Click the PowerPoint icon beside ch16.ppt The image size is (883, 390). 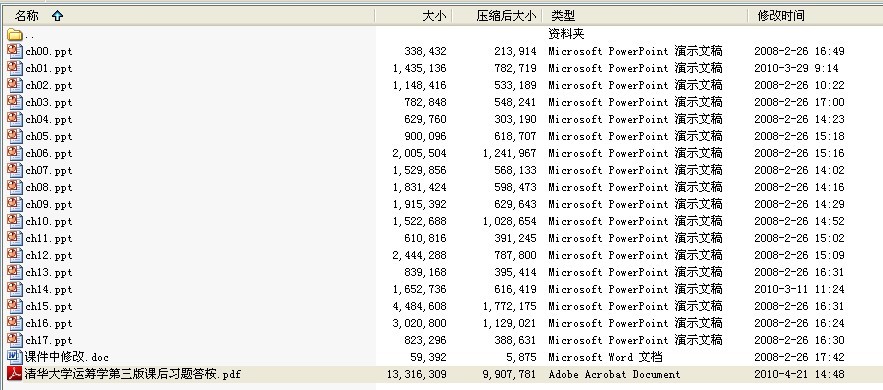[15, 322]
